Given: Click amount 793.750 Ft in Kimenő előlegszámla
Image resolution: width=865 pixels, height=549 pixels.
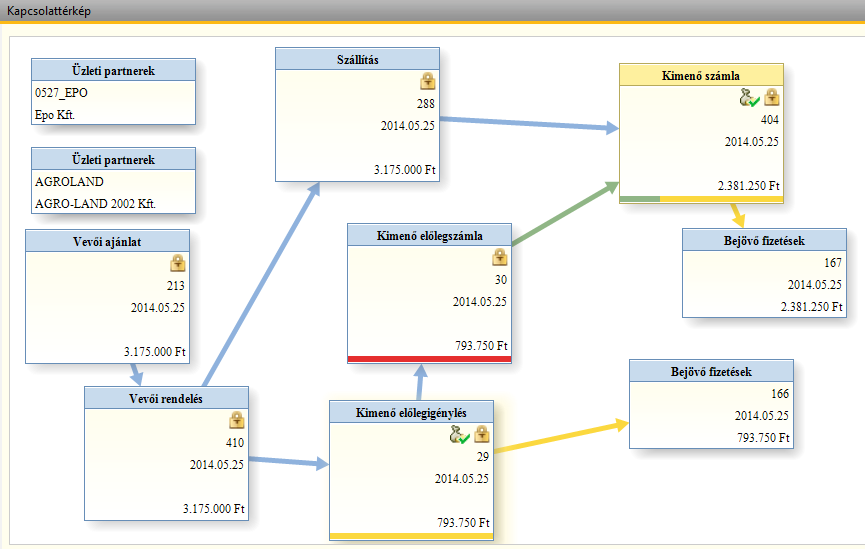Looking at the screenshot, I should 482,346.
